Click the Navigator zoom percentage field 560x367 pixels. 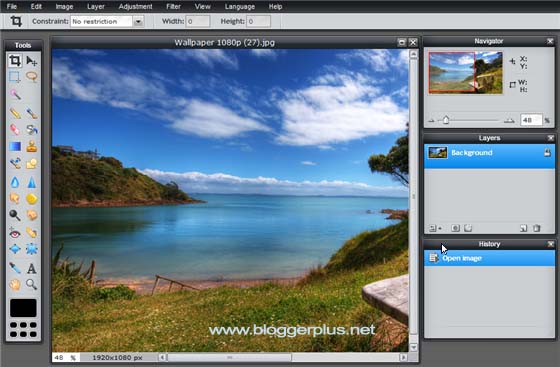click(x=531, y=120)
